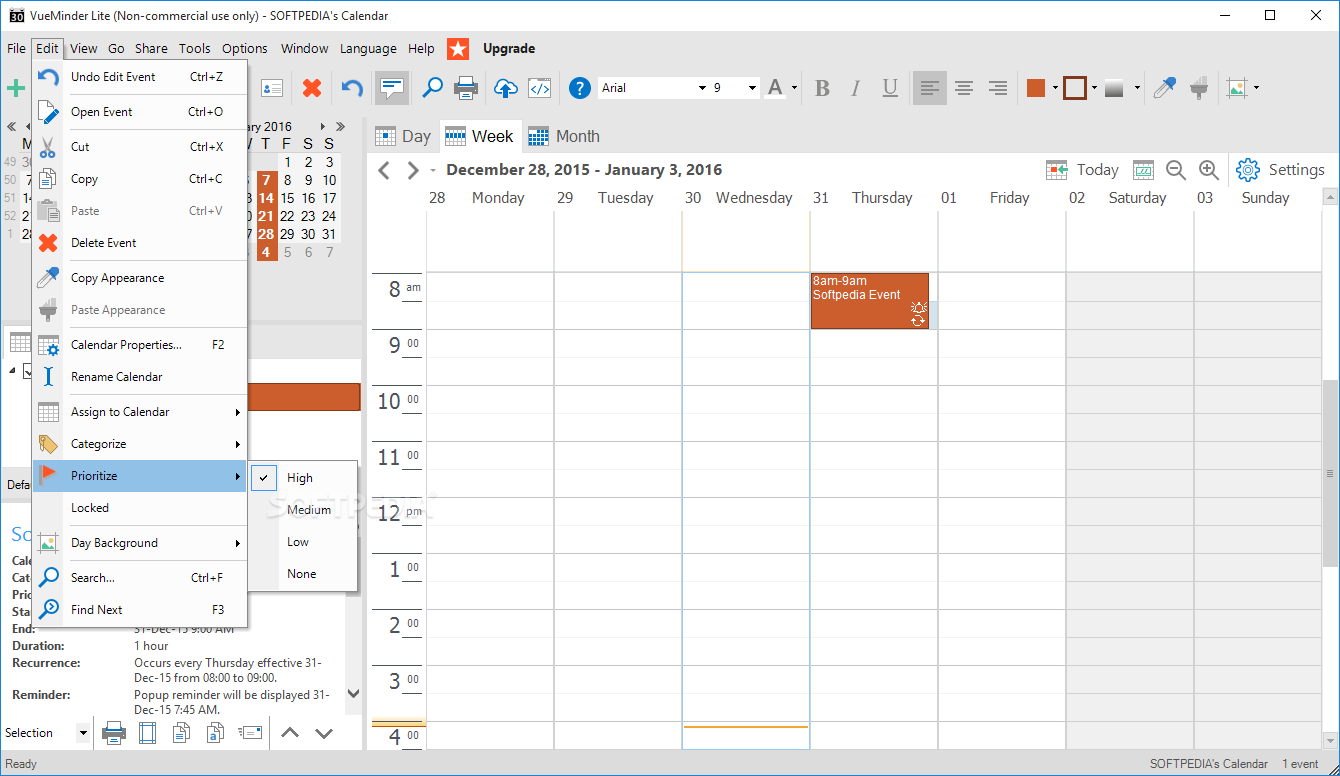
Task: Click the gray gradient style swatch
Action: tap(1116, 88)
